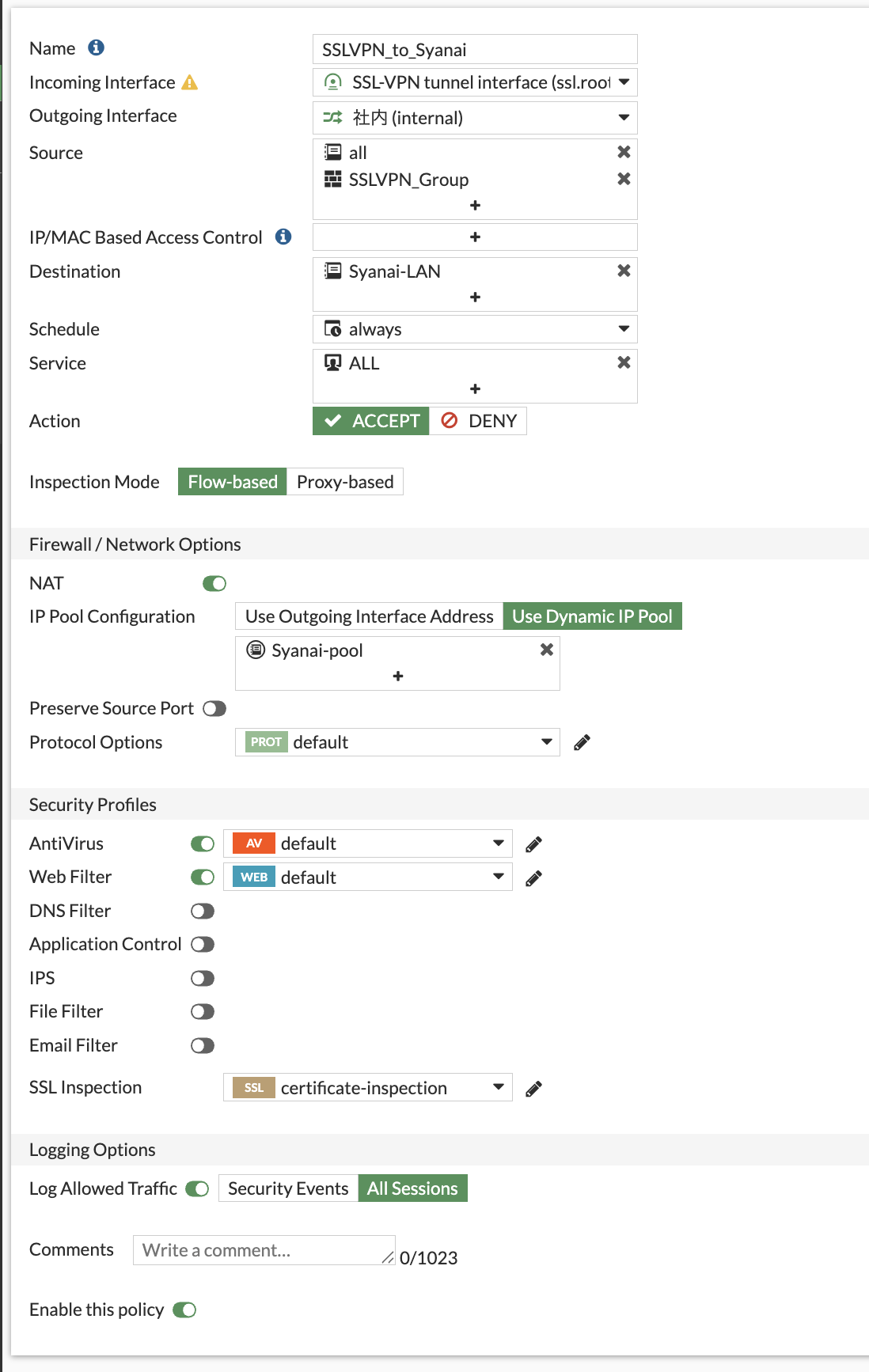
Task: Select Proxy-based inspection mode
Action: pyautogui.click(x=345, y=482)
